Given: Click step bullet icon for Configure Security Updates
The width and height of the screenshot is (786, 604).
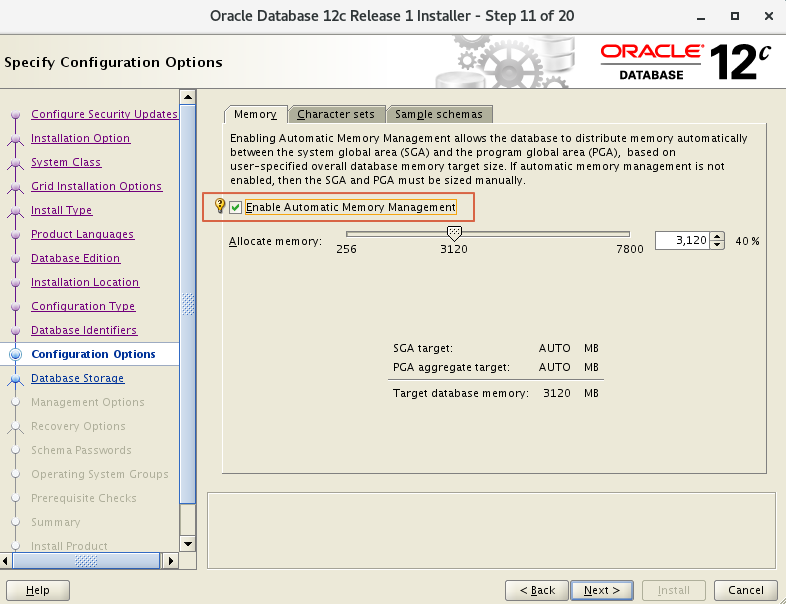Looking at the screenshot, I should [16, 114].
